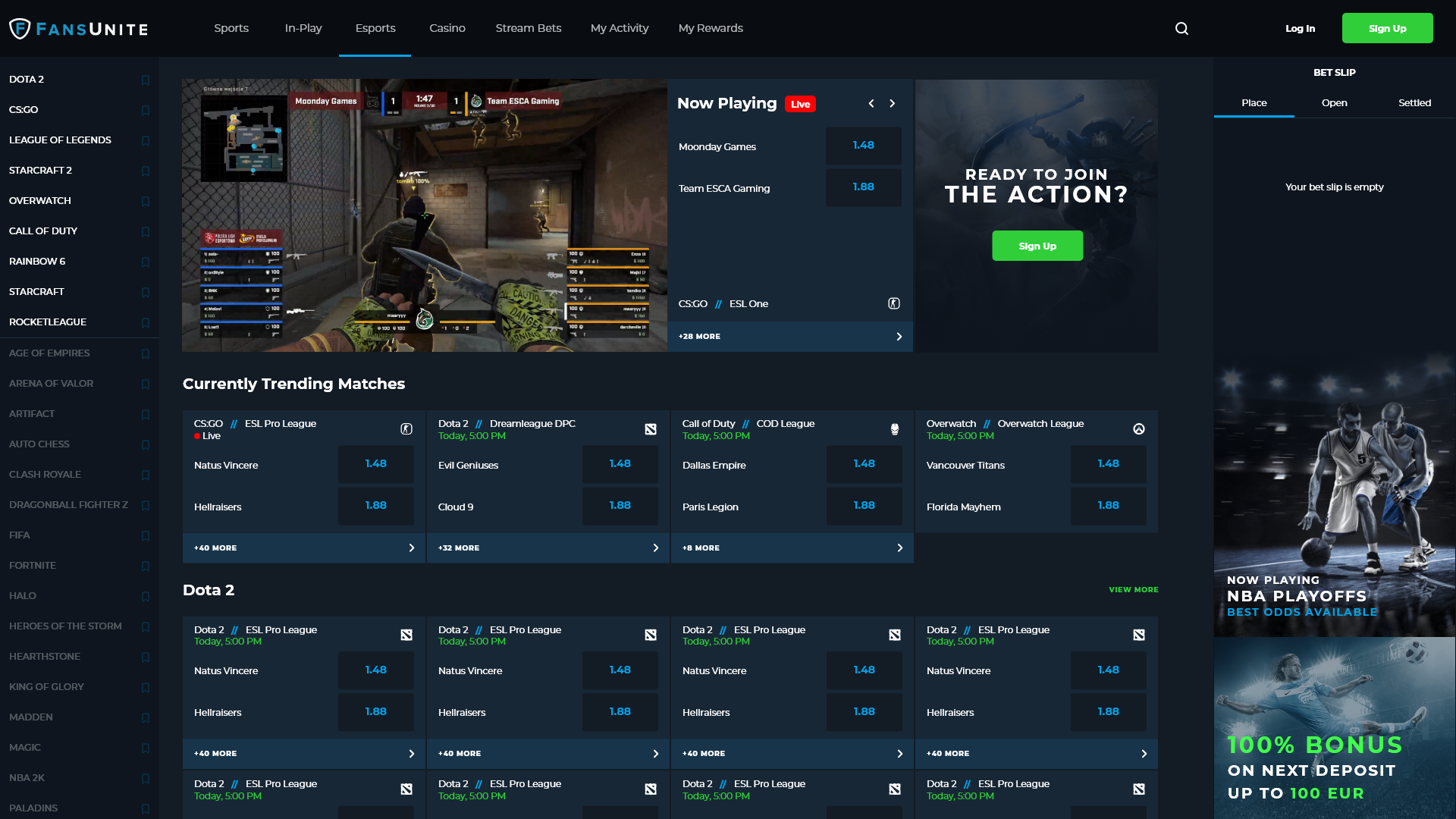The image size is (1456, 819).
Task: Select the 1.48 odds for Moonday Games
Action: click(863, 146)
